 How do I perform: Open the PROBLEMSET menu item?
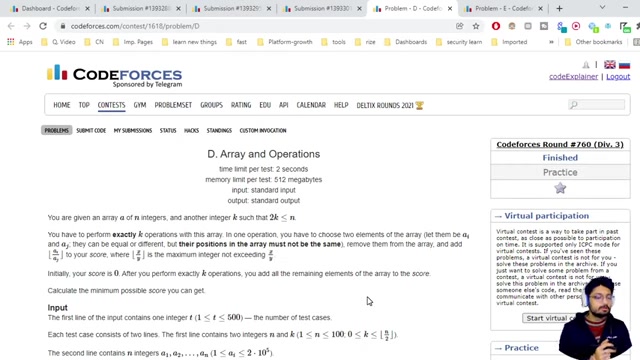173,105
